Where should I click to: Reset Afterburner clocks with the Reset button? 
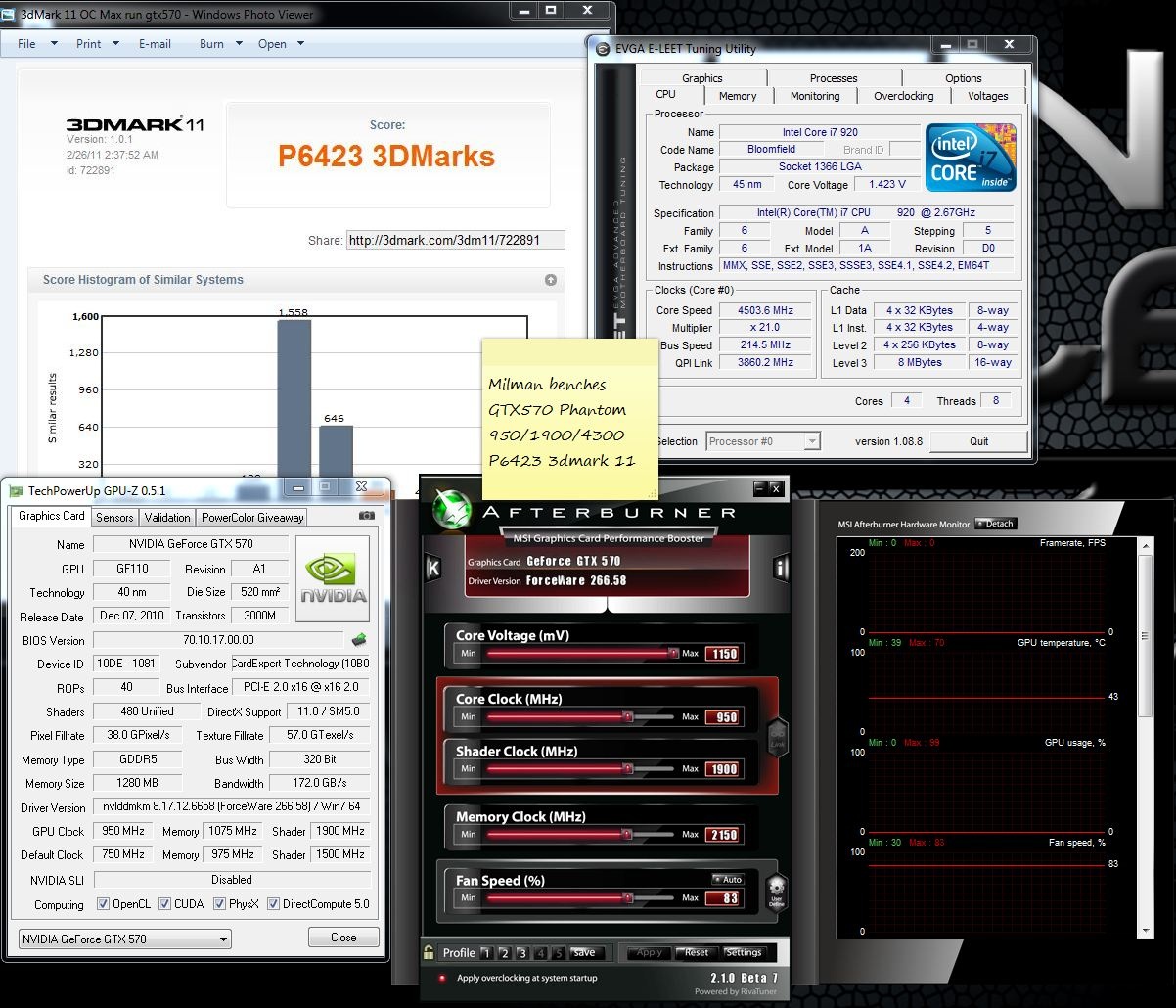(x=697, y=952)
